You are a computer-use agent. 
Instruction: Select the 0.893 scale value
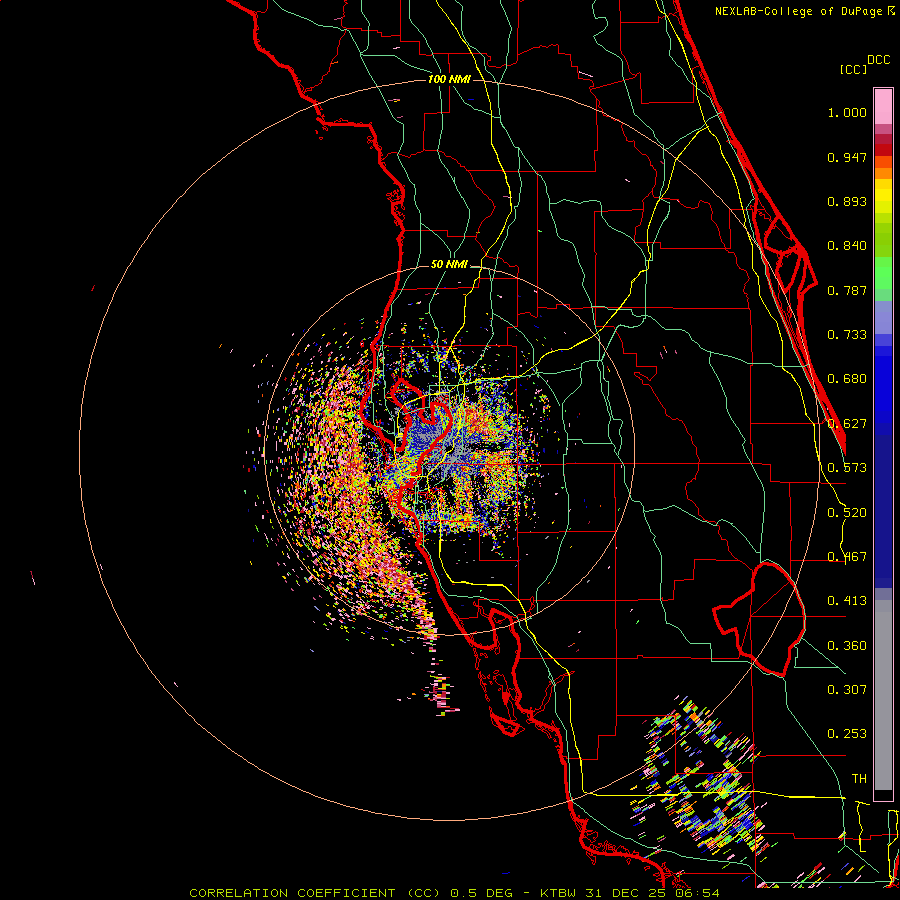tap(847, 201)
